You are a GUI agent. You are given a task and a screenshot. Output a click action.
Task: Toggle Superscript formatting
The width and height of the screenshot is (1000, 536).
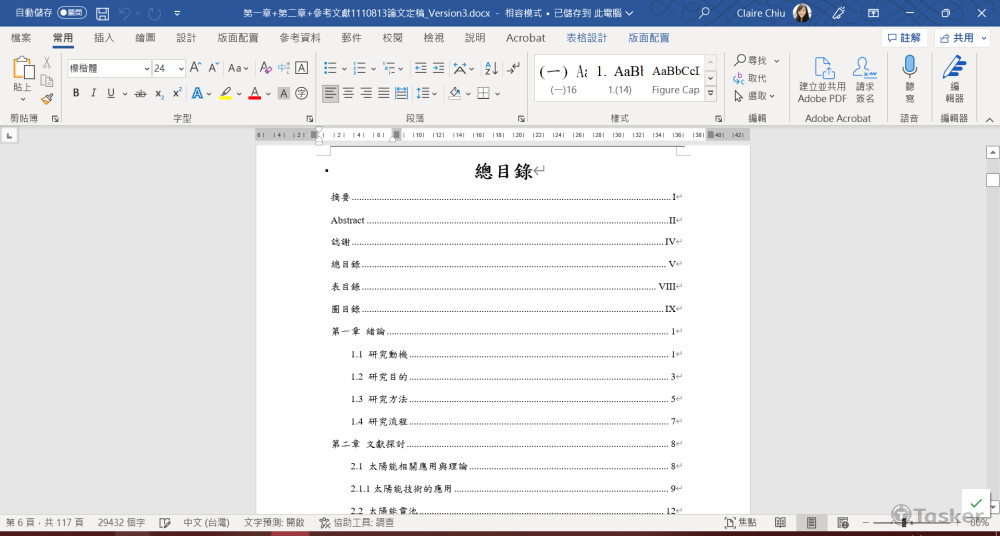[x=177, y=93]
